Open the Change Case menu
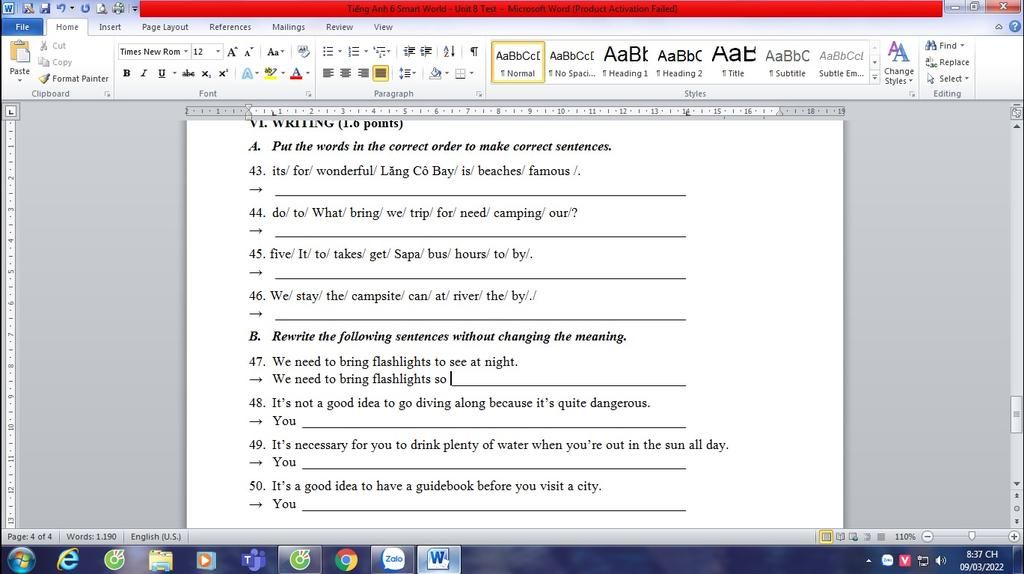Screen dimensions: 1024x574 coord(274,52)
